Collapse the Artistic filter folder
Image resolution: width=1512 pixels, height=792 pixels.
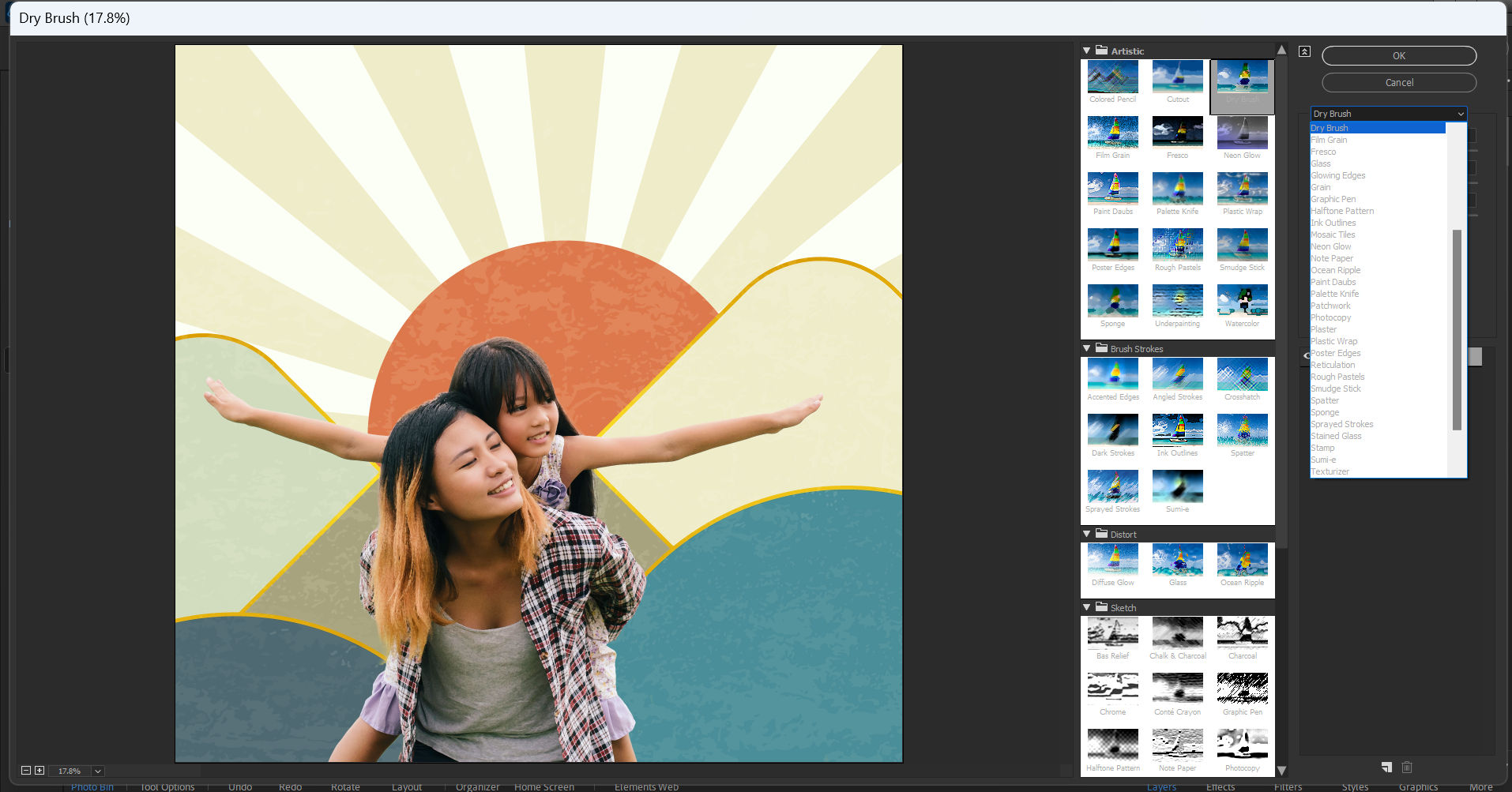click(1087, 51)
